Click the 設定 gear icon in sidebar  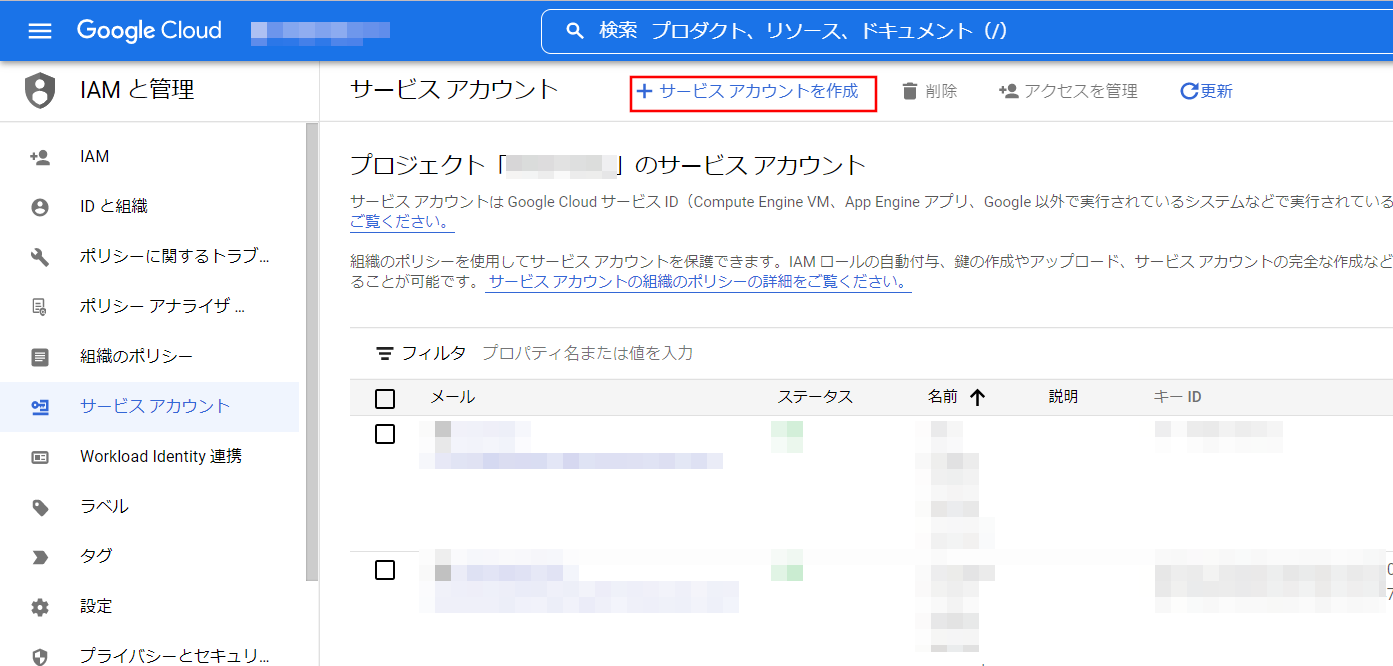[39, 606]
